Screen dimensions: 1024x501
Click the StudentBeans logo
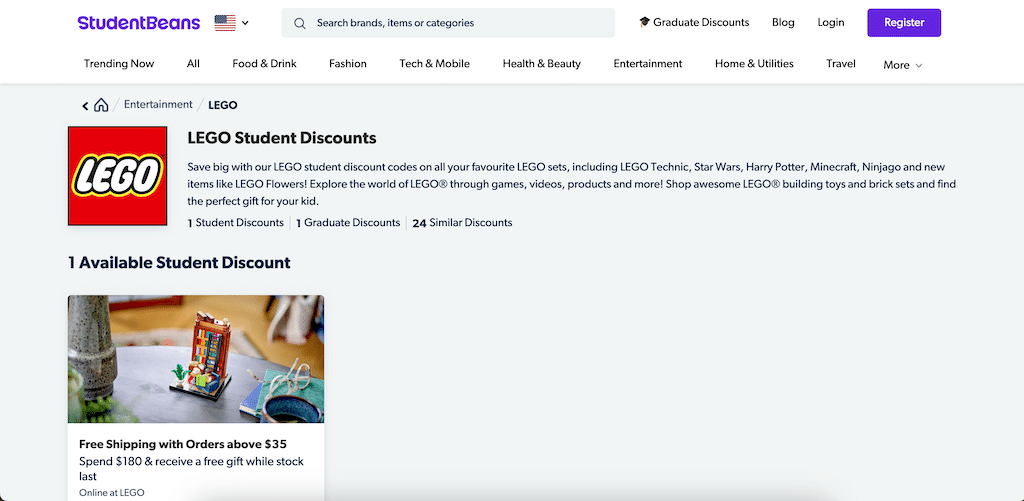coord(138,22)
